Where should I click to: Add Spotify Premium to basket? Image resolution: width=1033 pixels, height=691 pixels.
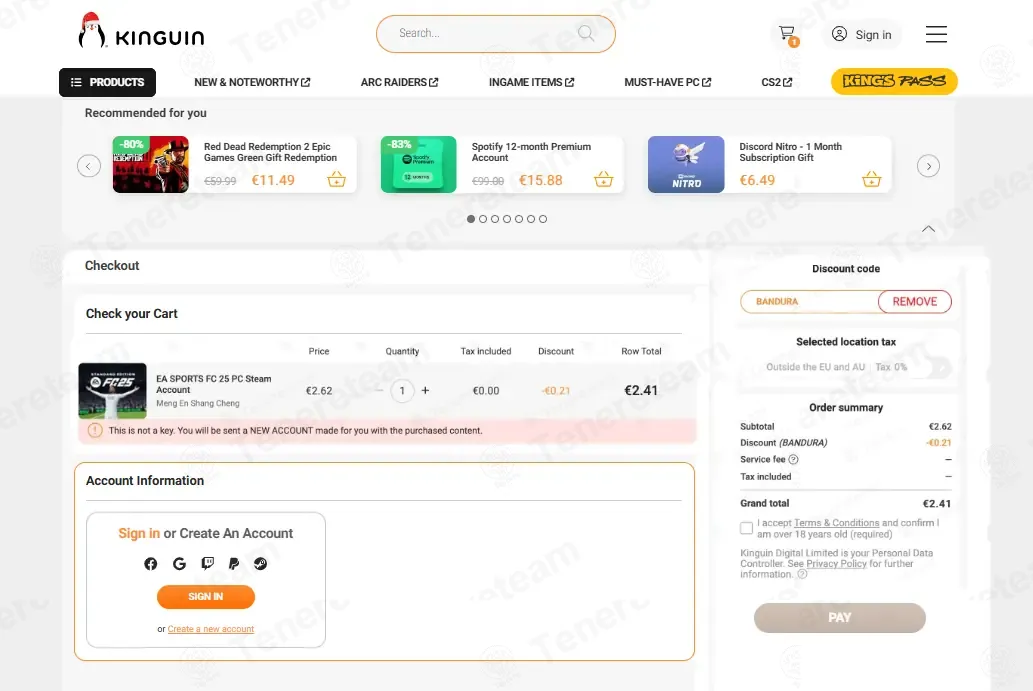[603, 179]
